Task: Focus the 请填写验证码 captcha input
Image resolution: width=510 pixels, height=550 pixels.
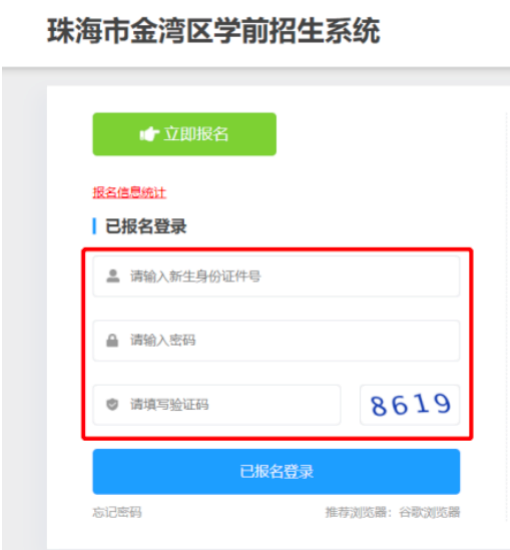Action: pyautogui.click(x=216, y=405)
